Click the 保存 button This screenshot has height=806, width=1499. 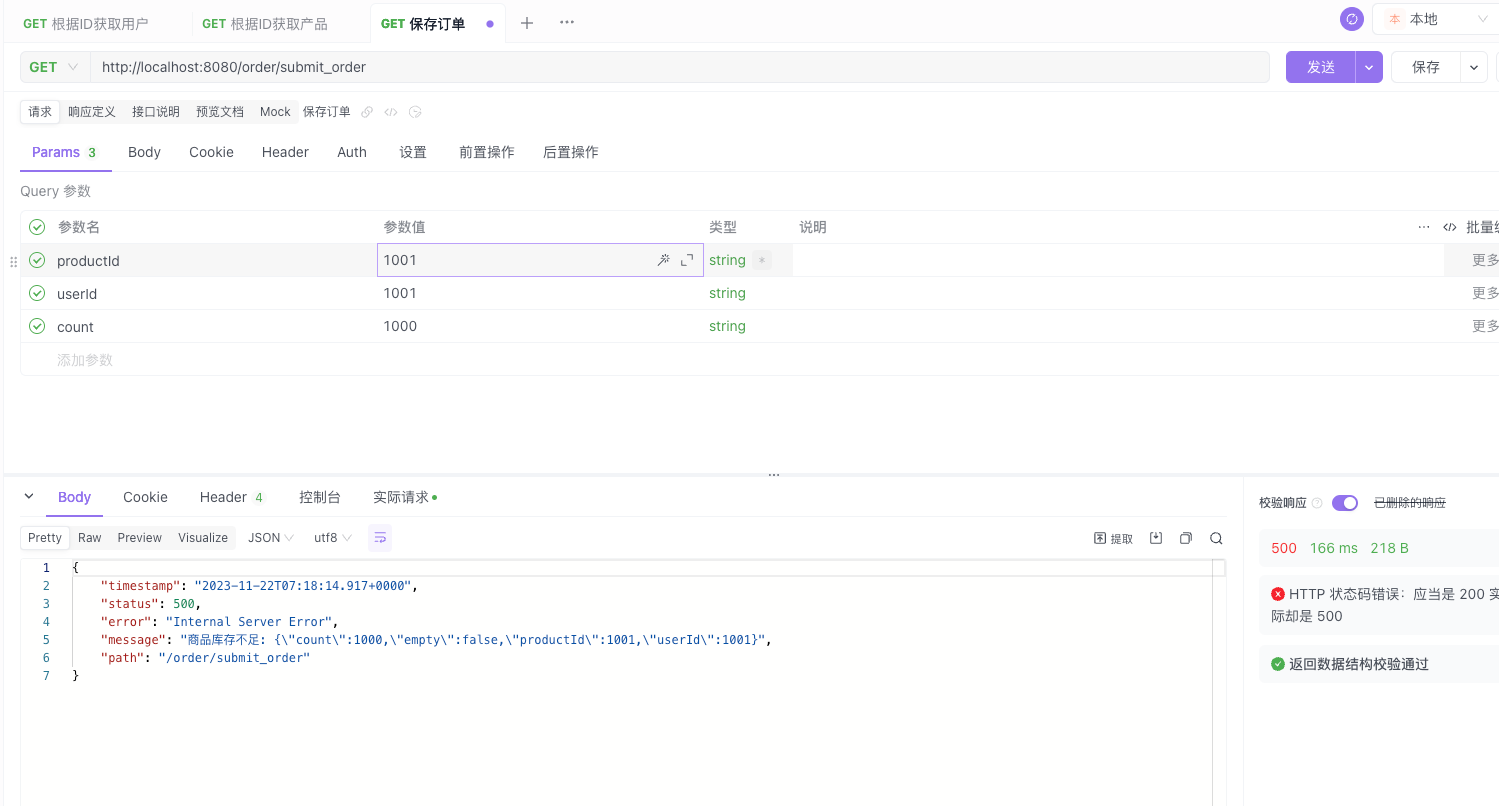click(1426, 67)
